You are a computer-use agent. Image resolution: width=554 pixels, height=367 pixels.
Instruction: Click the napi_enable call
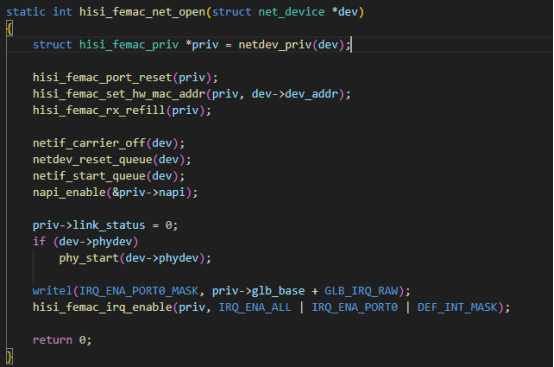point(69,193)
